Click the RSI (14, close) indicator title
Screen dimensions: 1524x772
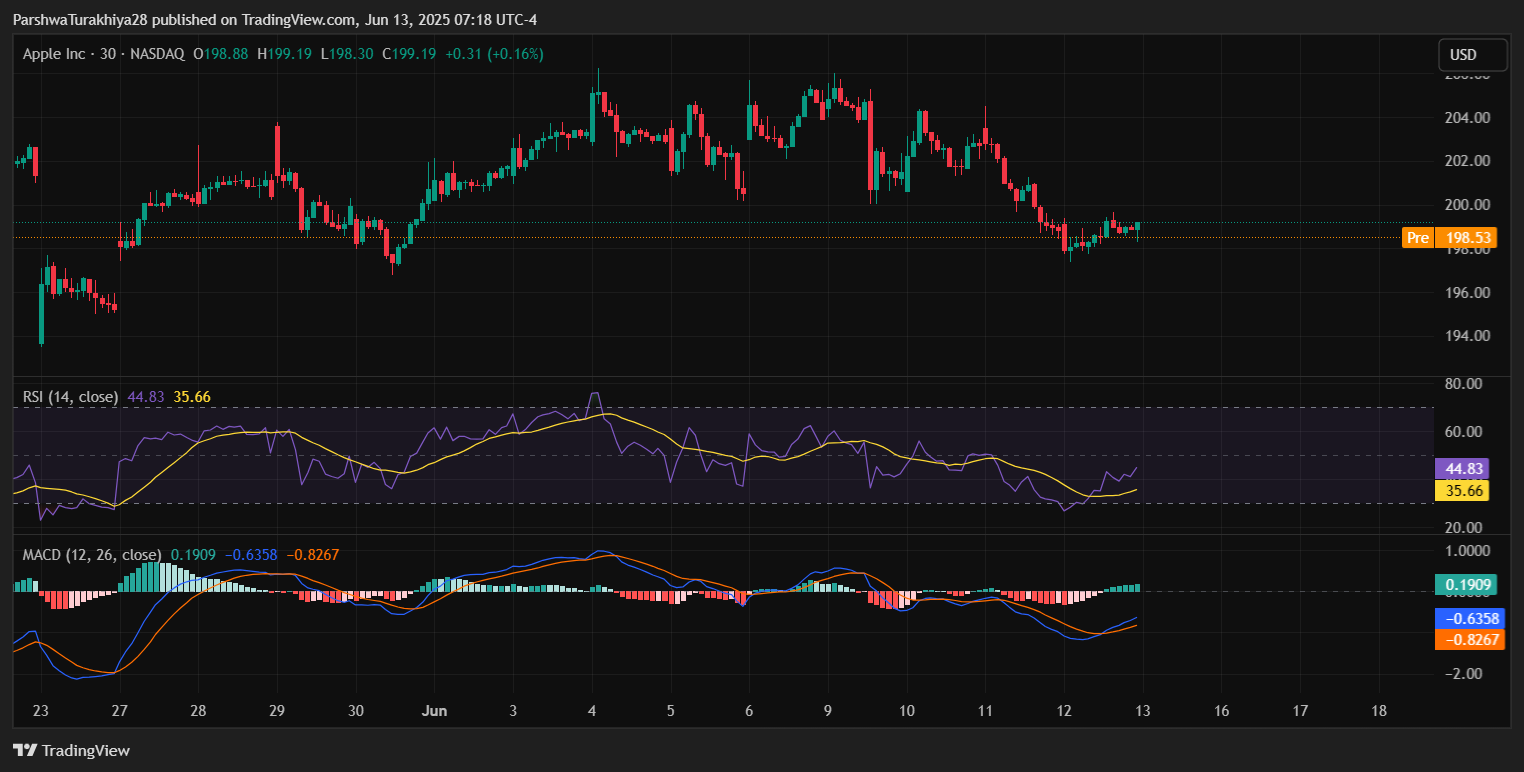point(70,397)
